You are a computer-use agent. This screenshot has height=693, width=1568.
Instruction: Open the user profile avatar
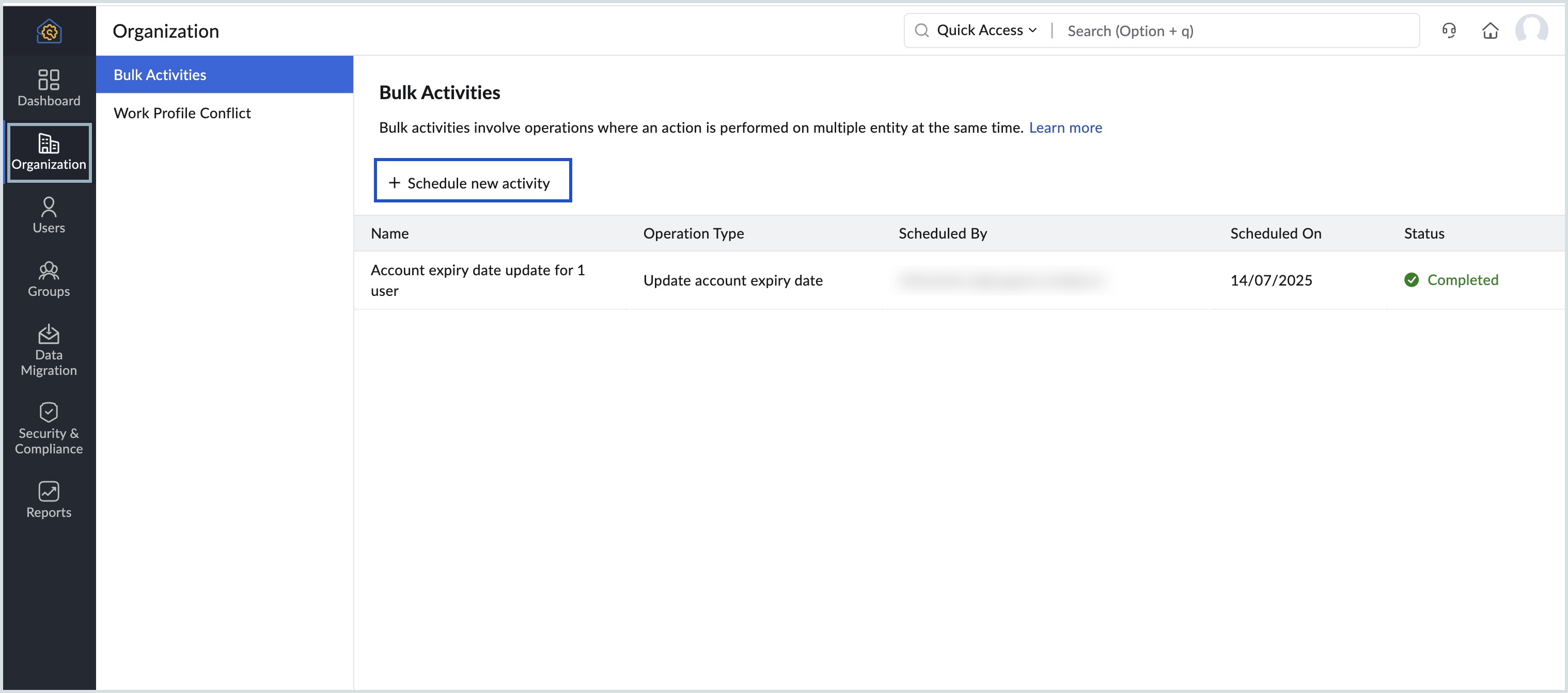[x=1531, y=30]
